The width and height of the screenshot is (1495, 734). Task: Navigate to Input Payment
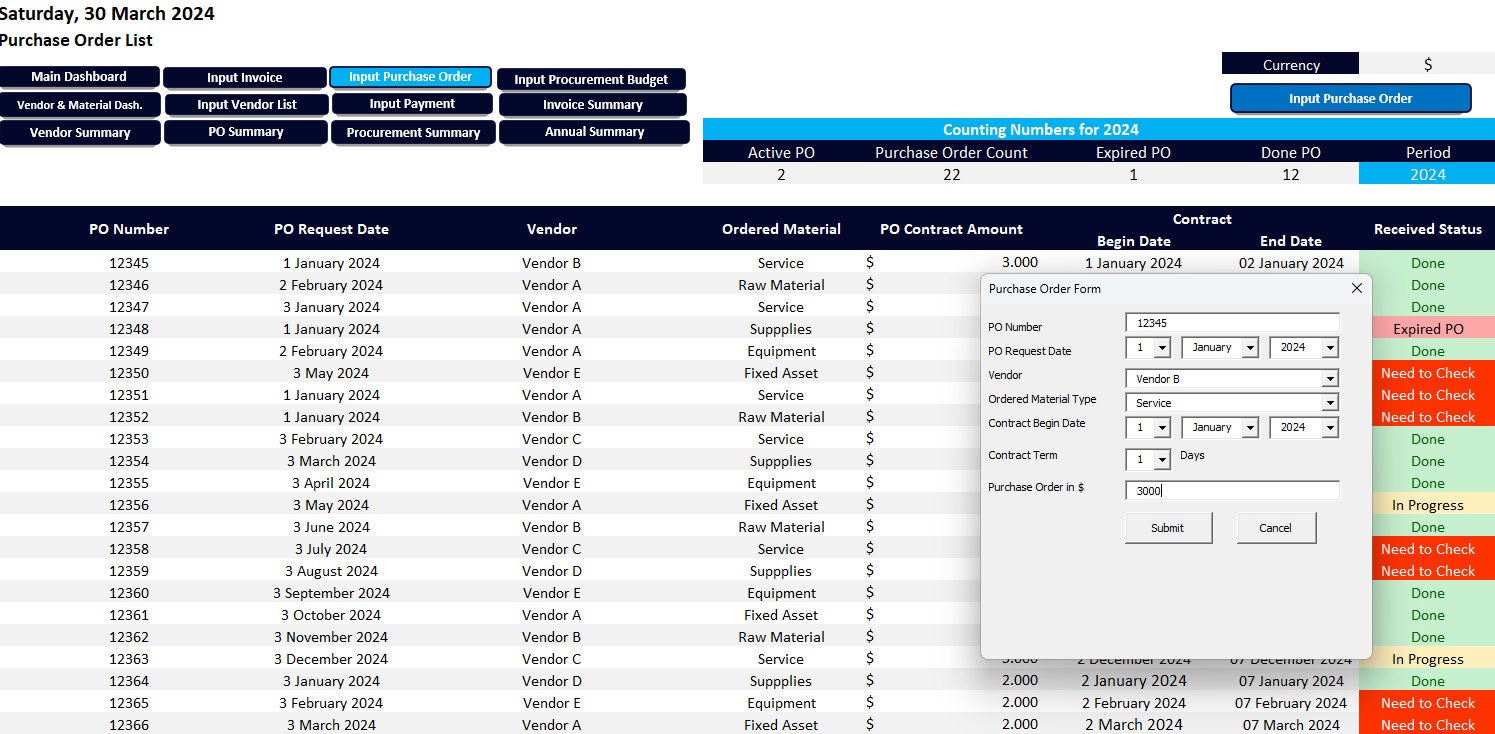(x=410, y=104)
